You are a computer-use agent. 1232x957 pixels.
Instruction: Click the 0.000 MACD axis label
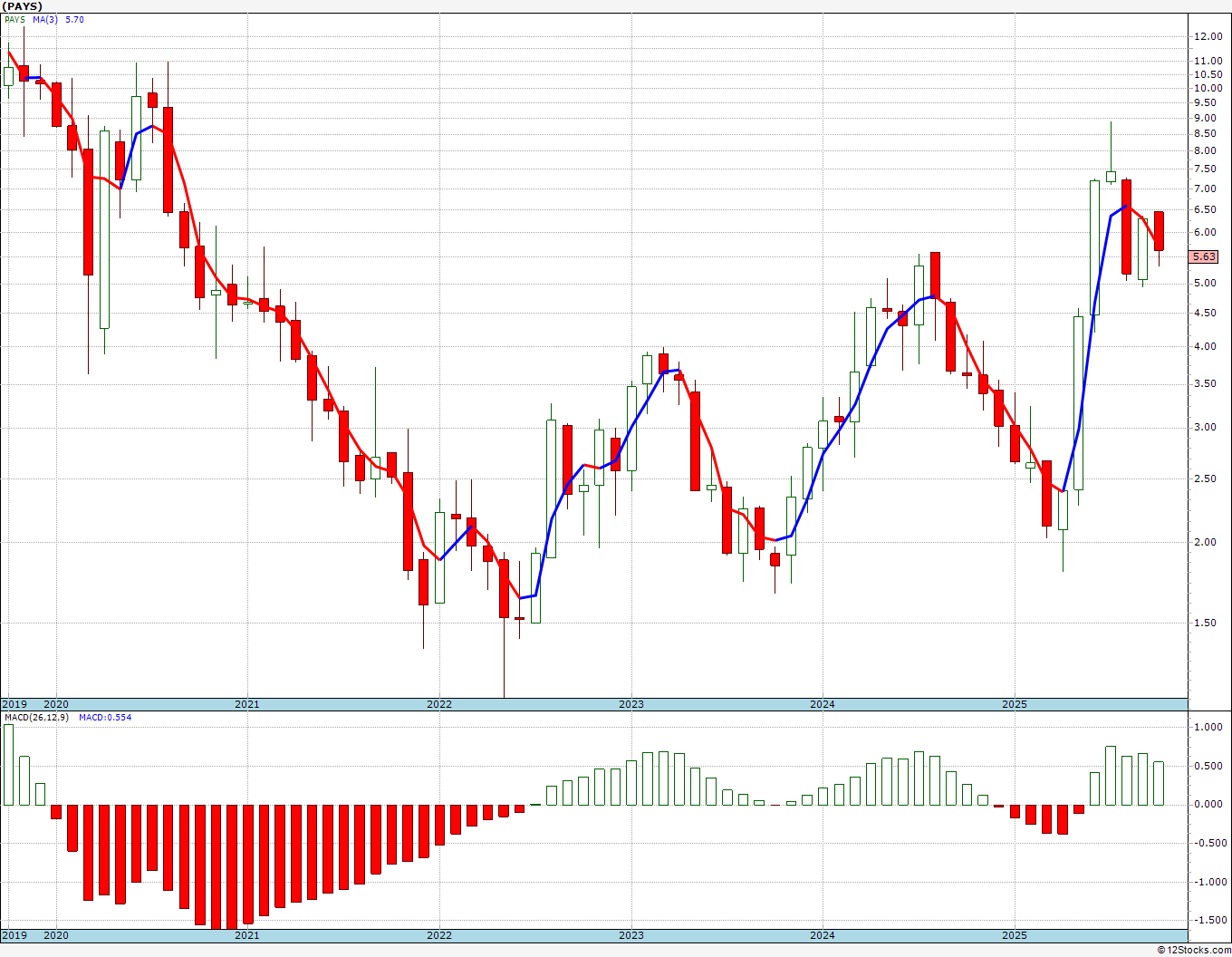[1208, 804]
